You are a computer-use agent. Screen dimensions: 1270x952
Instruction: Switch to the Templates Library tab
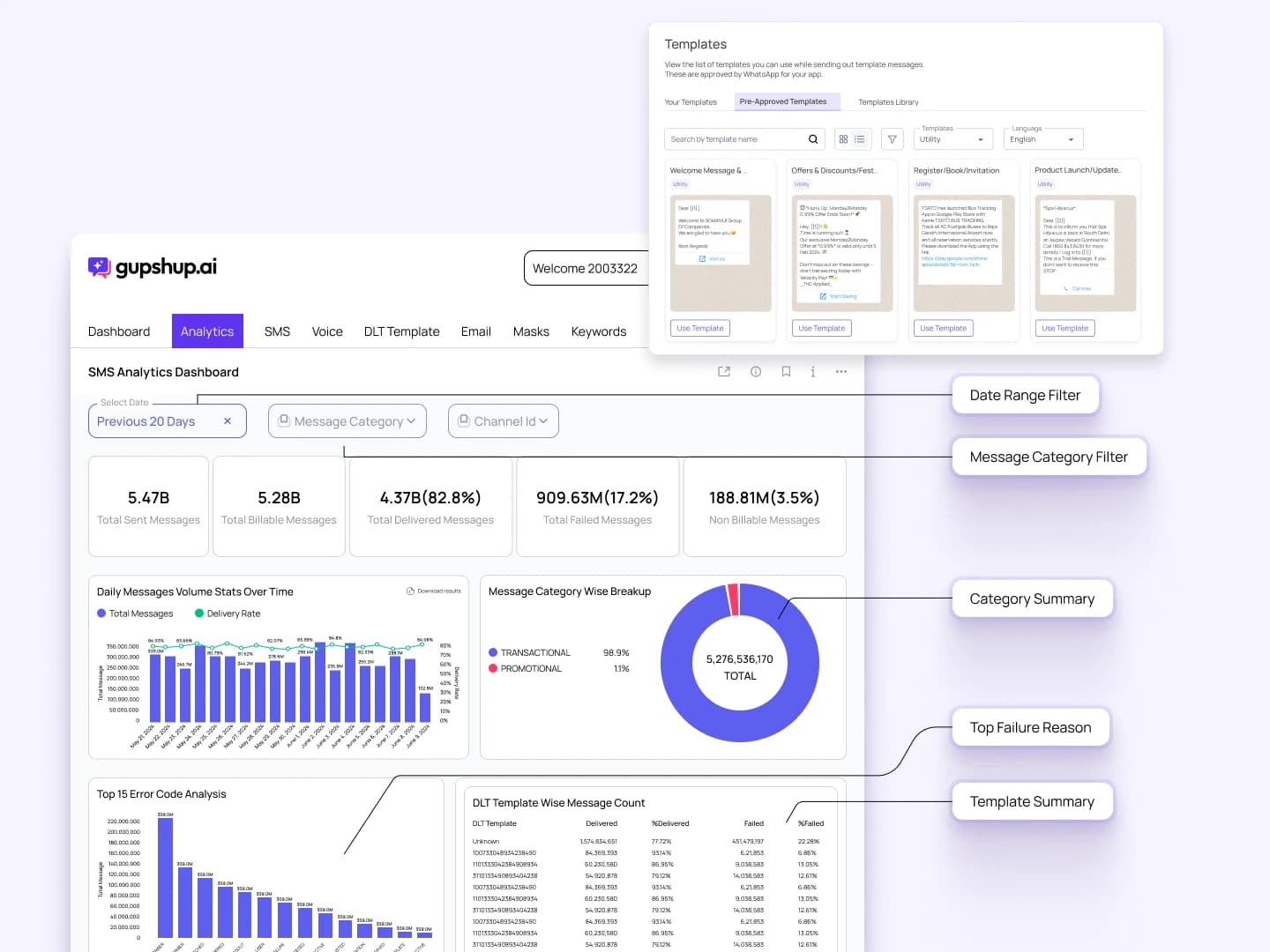point(888,102)
